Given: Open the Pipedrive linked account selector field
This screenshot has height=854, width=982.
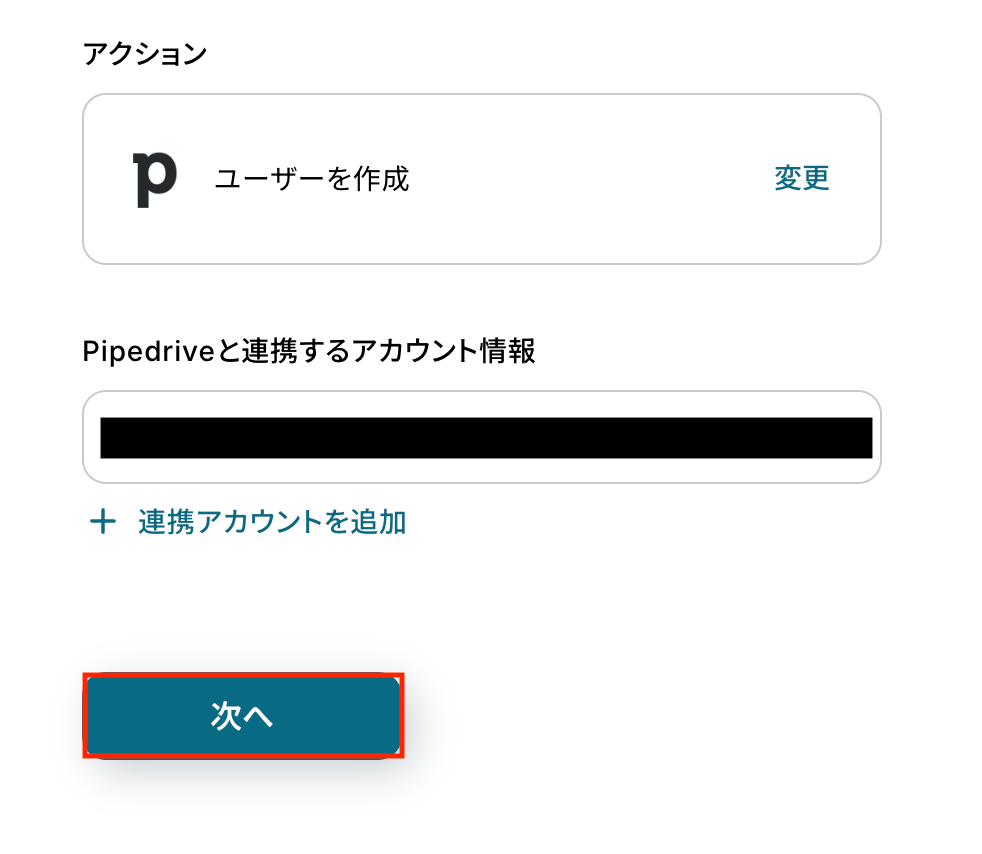Looking at the screenshot, I should pos(482,437).
